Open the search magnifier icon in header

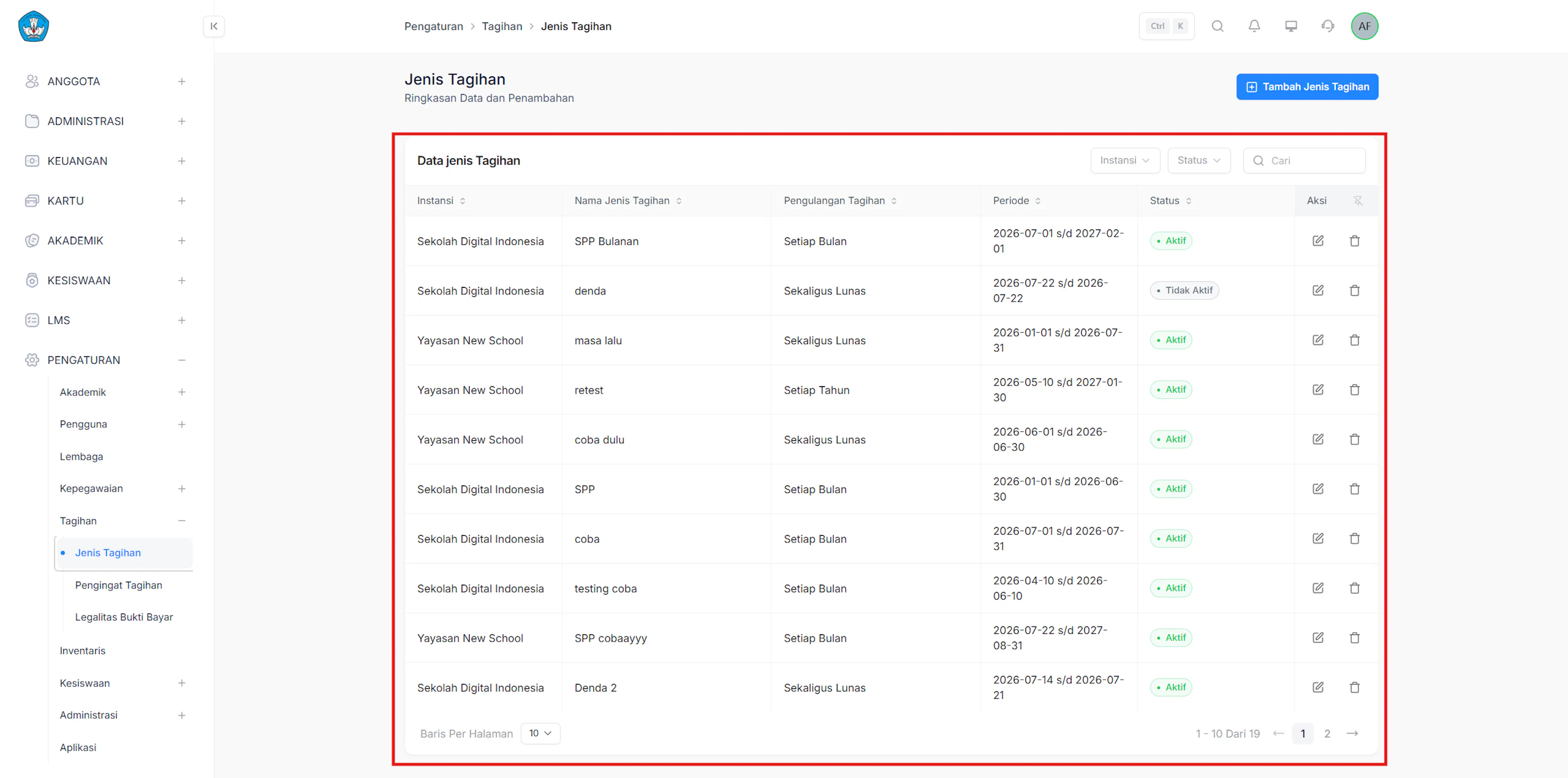click(x=1217, y=26)
